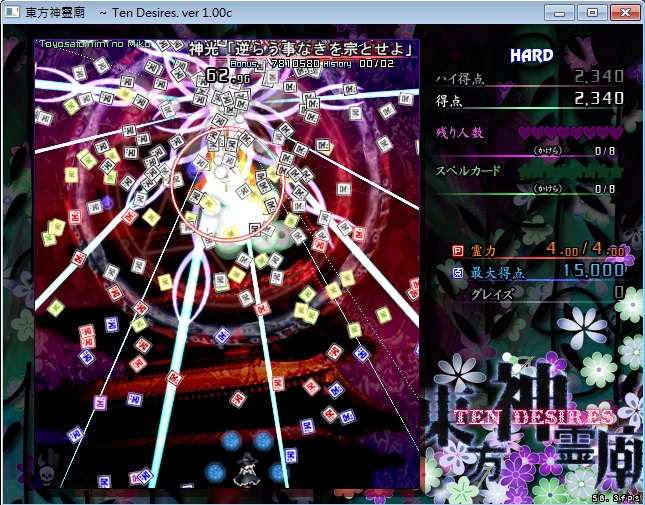Image resolution: width=645 pixels, height=505 pixels.
Task: Click the 2,340 value beside ハイ得点
Action: click(x=599, y=76)
